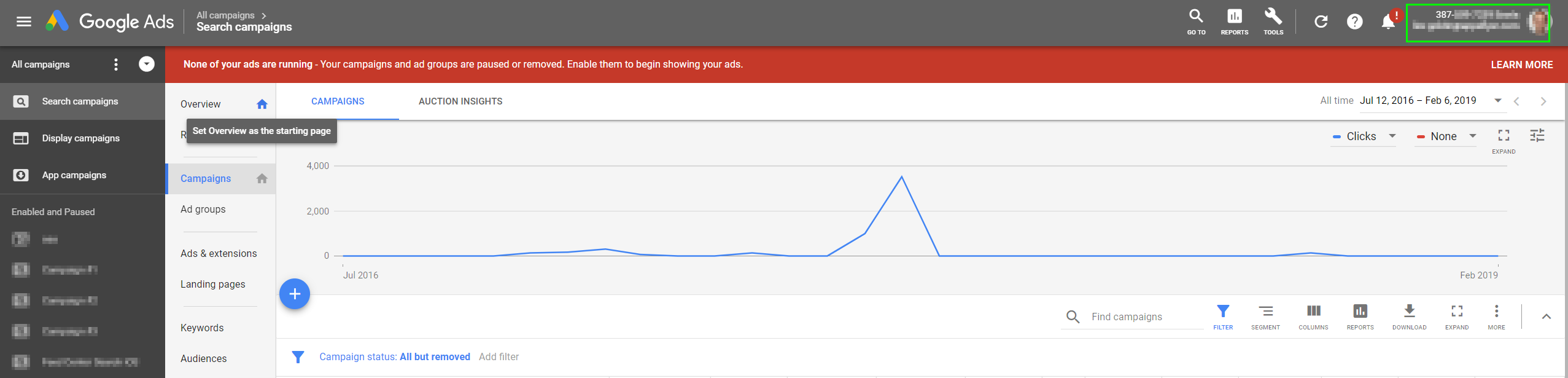This screenshot has height=378, width=1568.
Task: Add new campaign with plus button
Action: click(x=295, y=294)
